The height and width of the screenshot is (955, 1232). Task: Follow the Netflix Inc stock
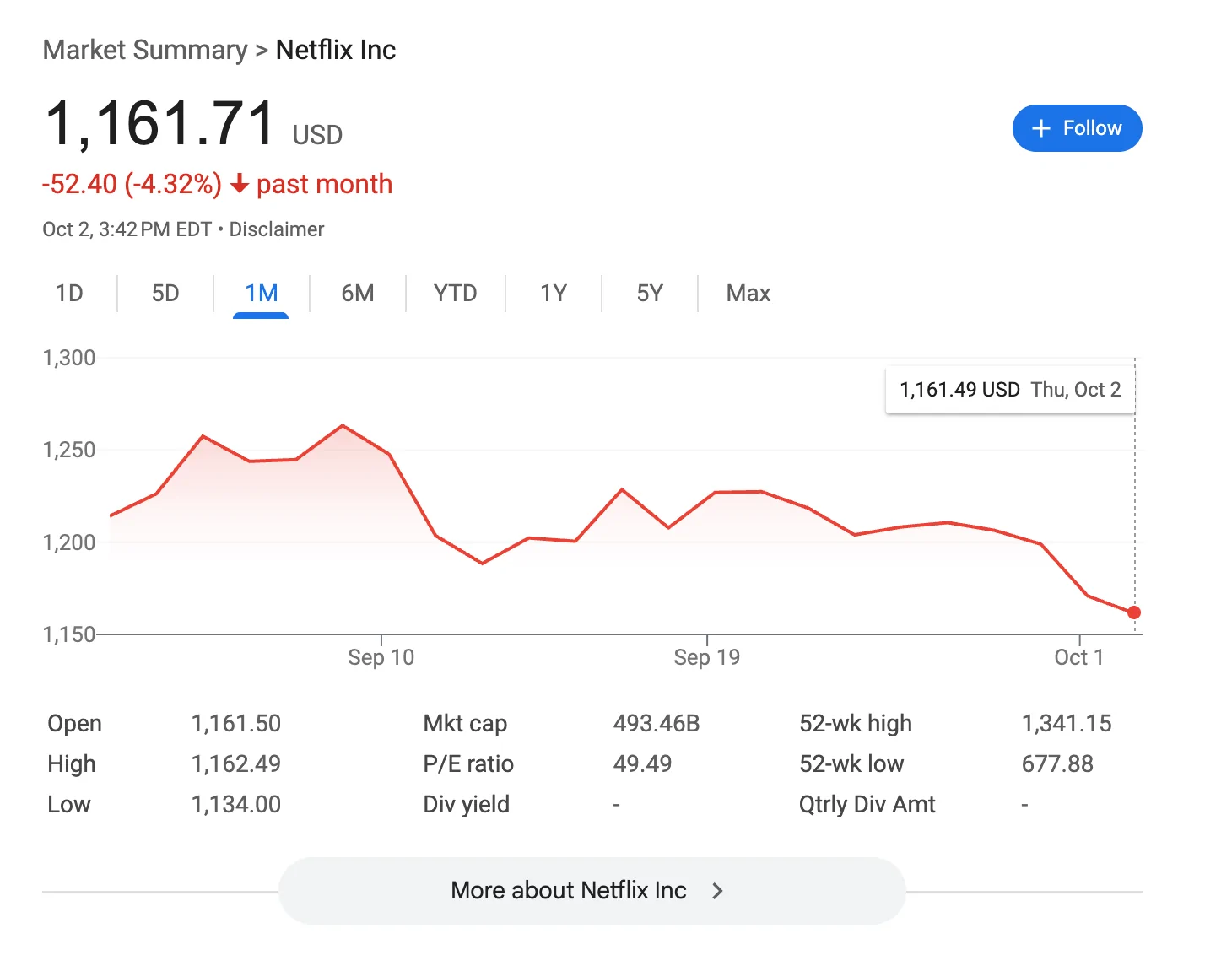point(1077,128)
